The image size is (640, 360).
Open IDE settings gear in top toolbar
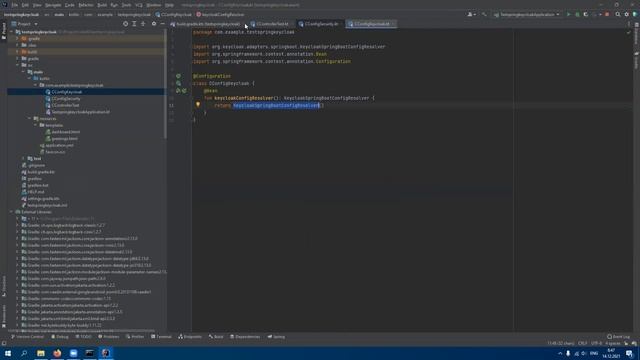627,14
